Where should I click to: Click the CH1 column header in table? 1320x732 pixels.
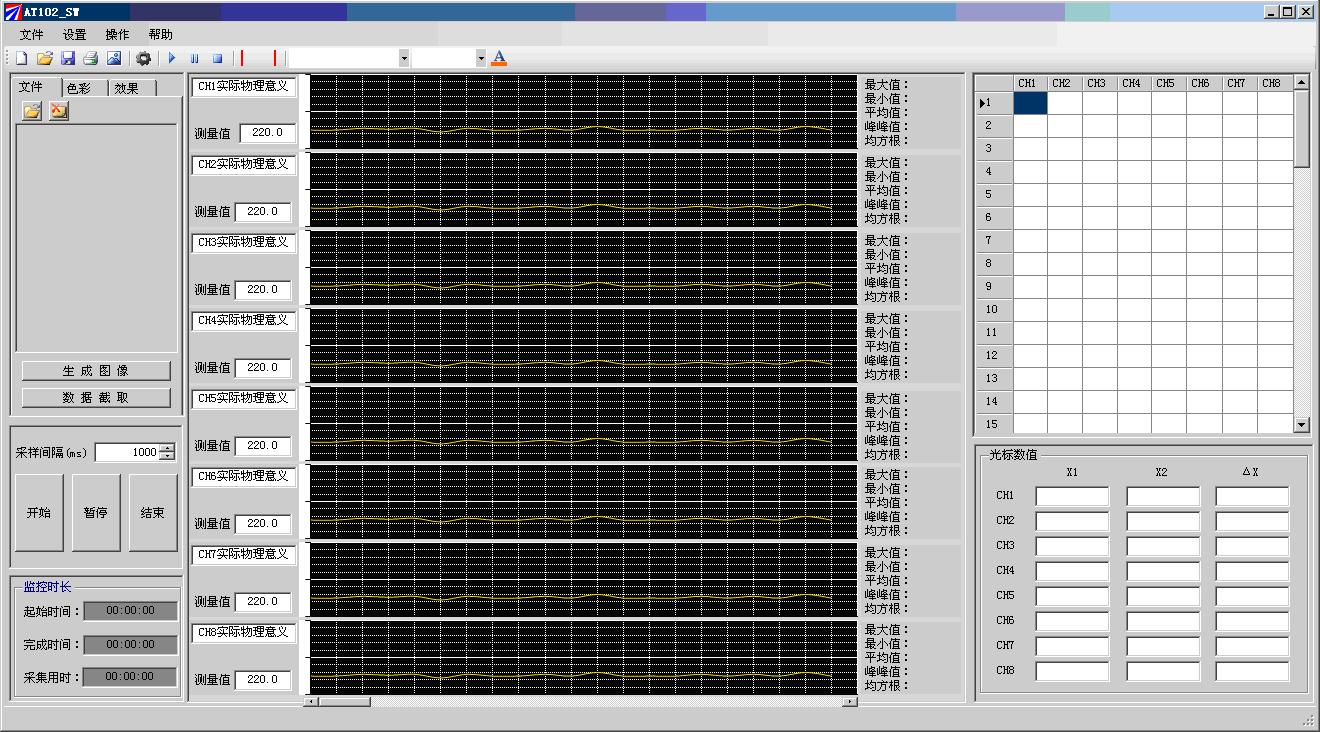(1030, 84)
